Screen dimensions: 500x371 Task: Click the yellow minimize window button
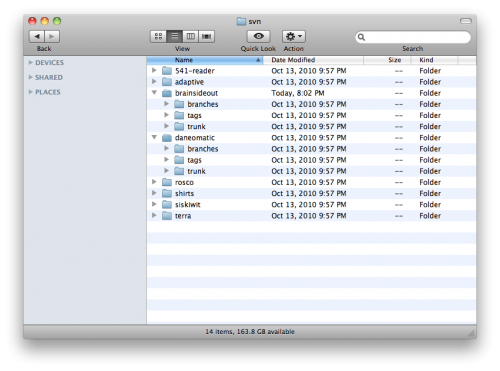pos(45,21)
